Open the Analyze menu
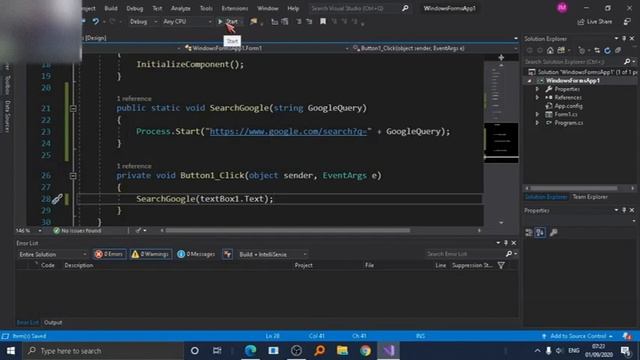This screenshot has height=360, width=640. pyautogui.click(x=180, y=8)
